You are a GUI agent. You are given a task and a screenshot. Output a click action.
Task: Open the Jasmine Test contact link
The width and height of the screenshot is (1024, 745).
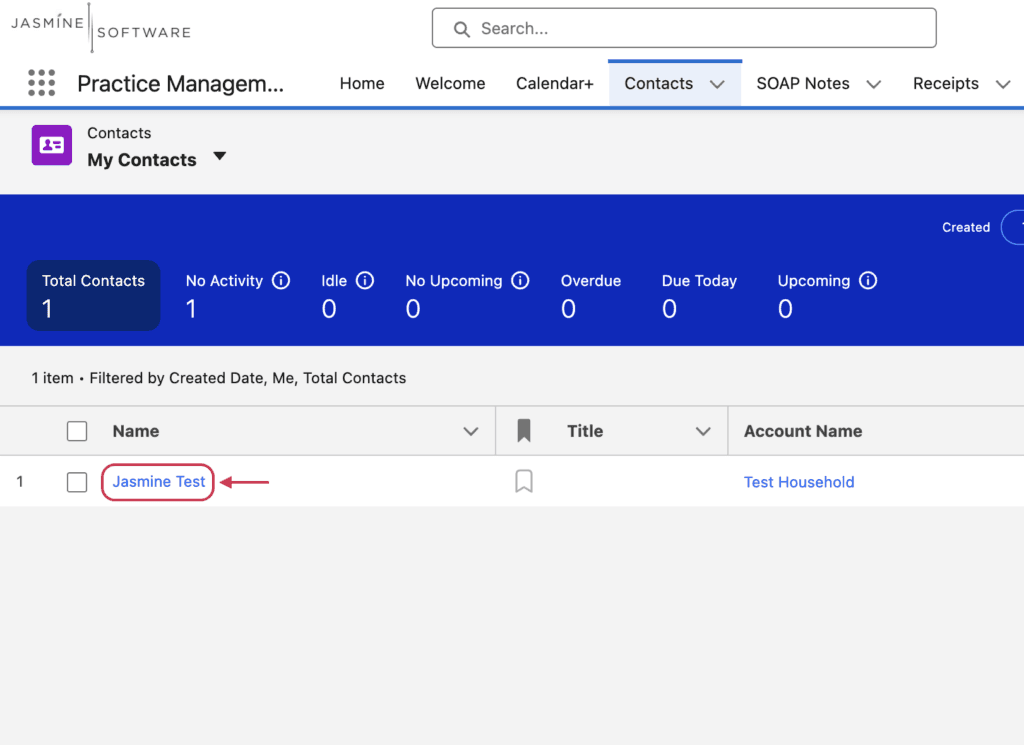(x=159, y=482)
